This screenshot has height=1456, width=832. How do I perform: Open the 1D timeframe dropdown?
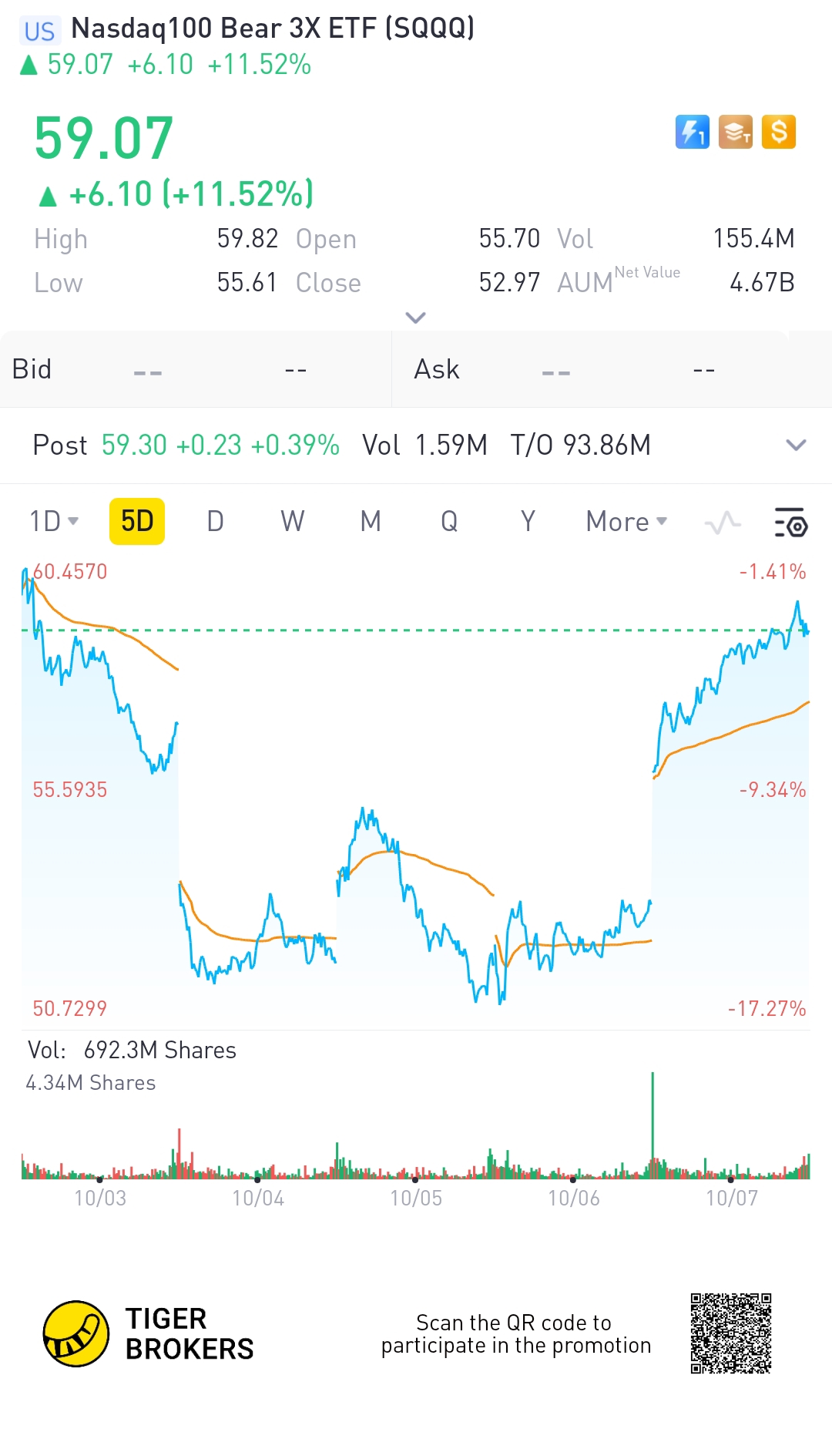[x=54, y=522]
